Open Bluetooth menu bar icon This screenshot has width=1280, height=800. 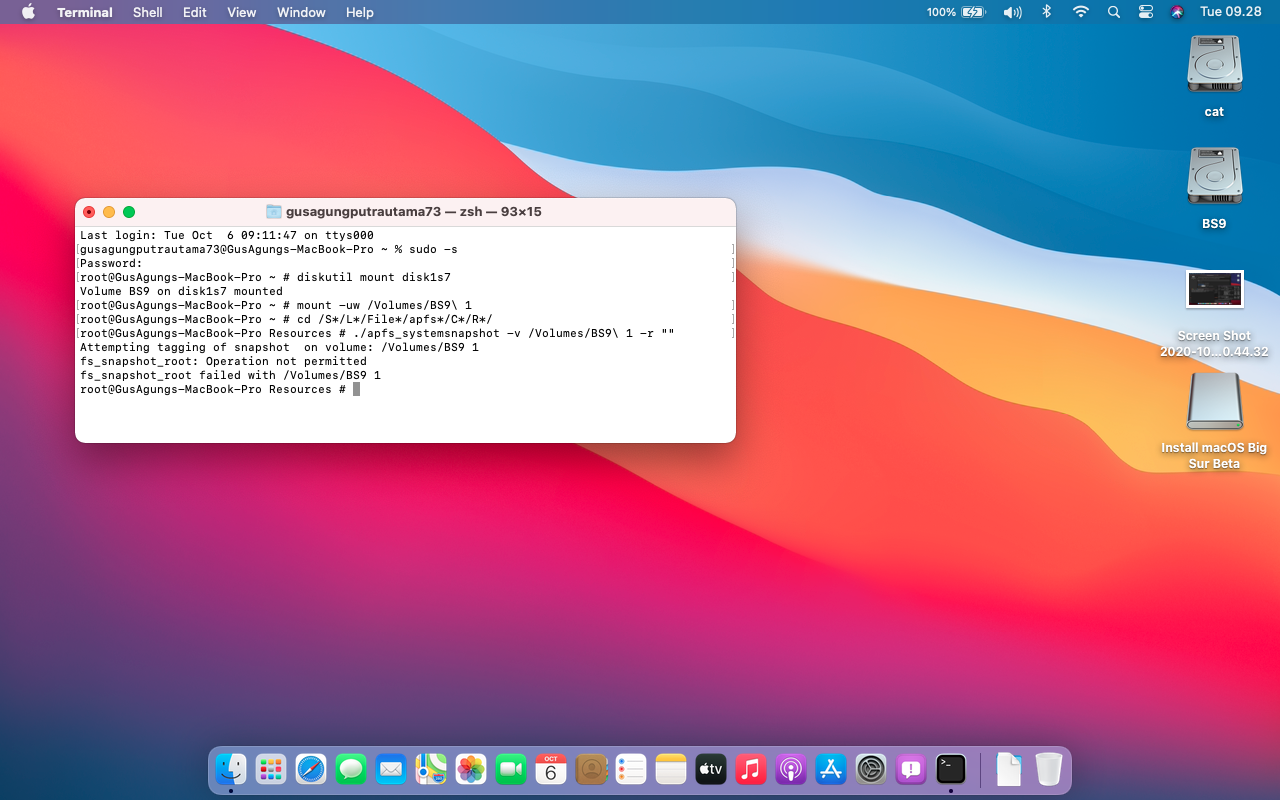tap(1047, 12)
